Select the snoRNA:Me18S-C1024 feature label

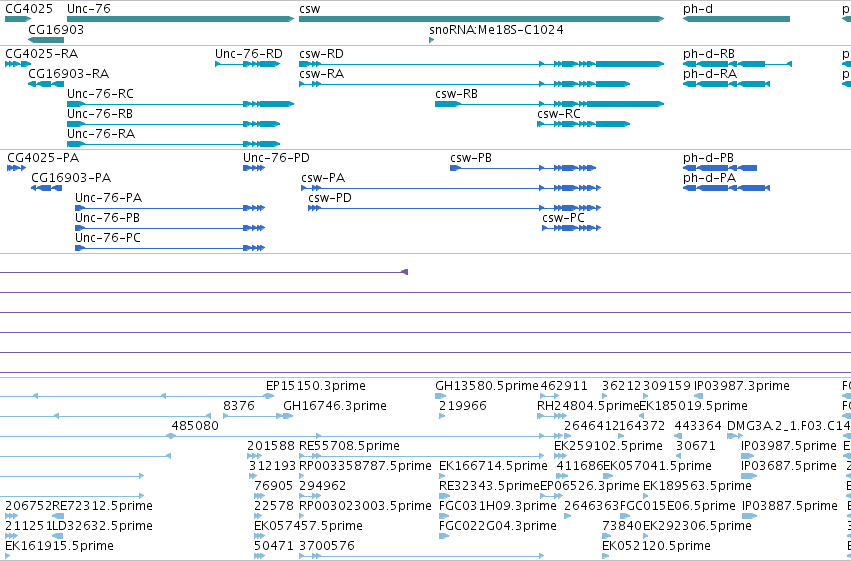tap(496, 29)
